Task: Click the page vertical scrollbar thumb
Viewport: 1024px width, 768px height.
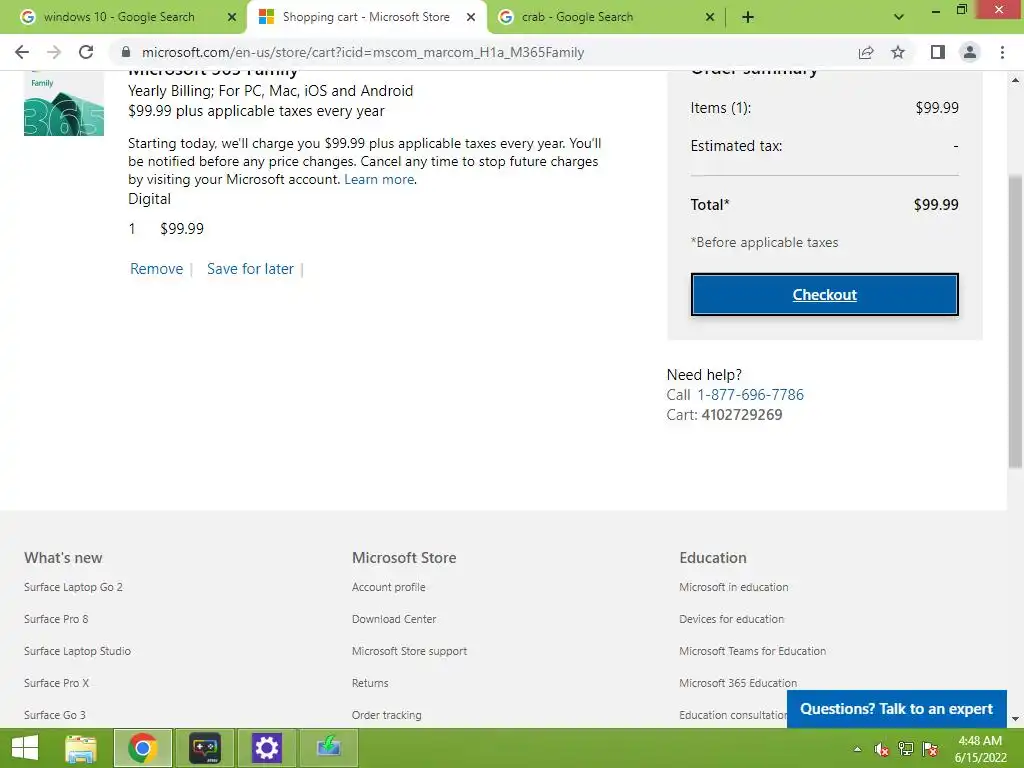Action: tap(1015, 321)
